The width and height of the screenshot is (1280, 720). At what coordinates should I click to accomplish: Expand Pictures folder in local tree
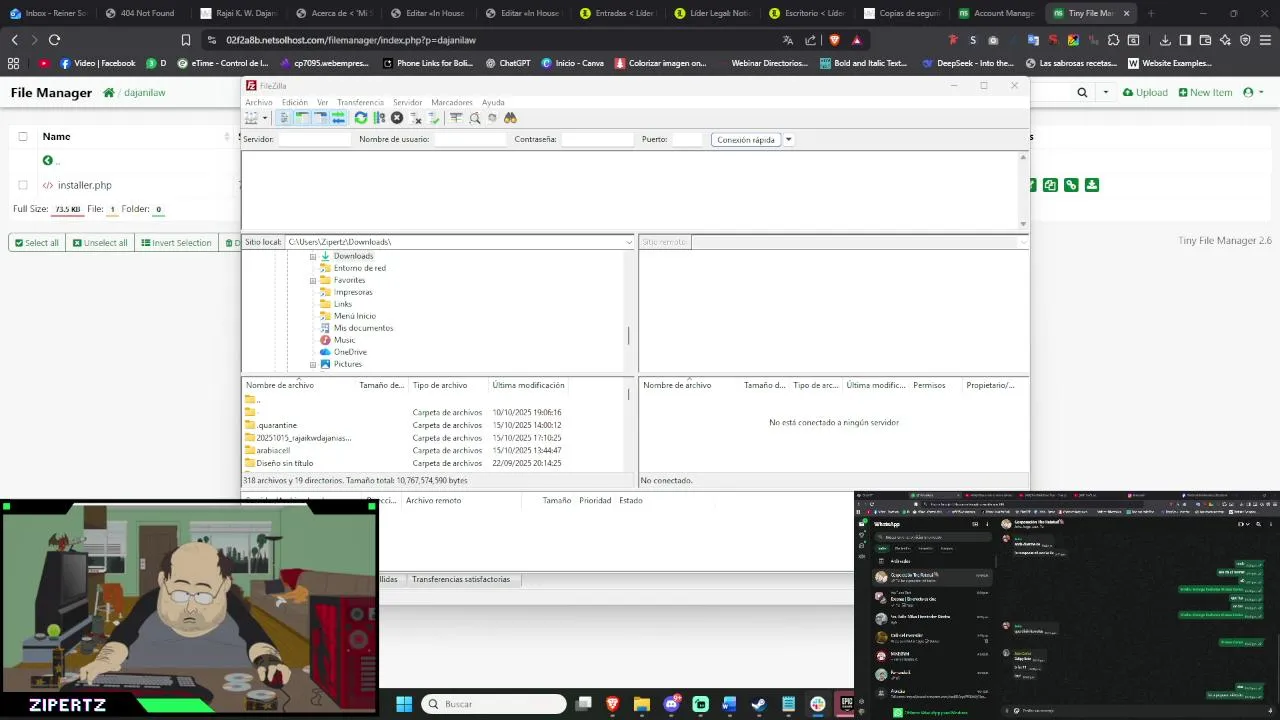(312, 364)
